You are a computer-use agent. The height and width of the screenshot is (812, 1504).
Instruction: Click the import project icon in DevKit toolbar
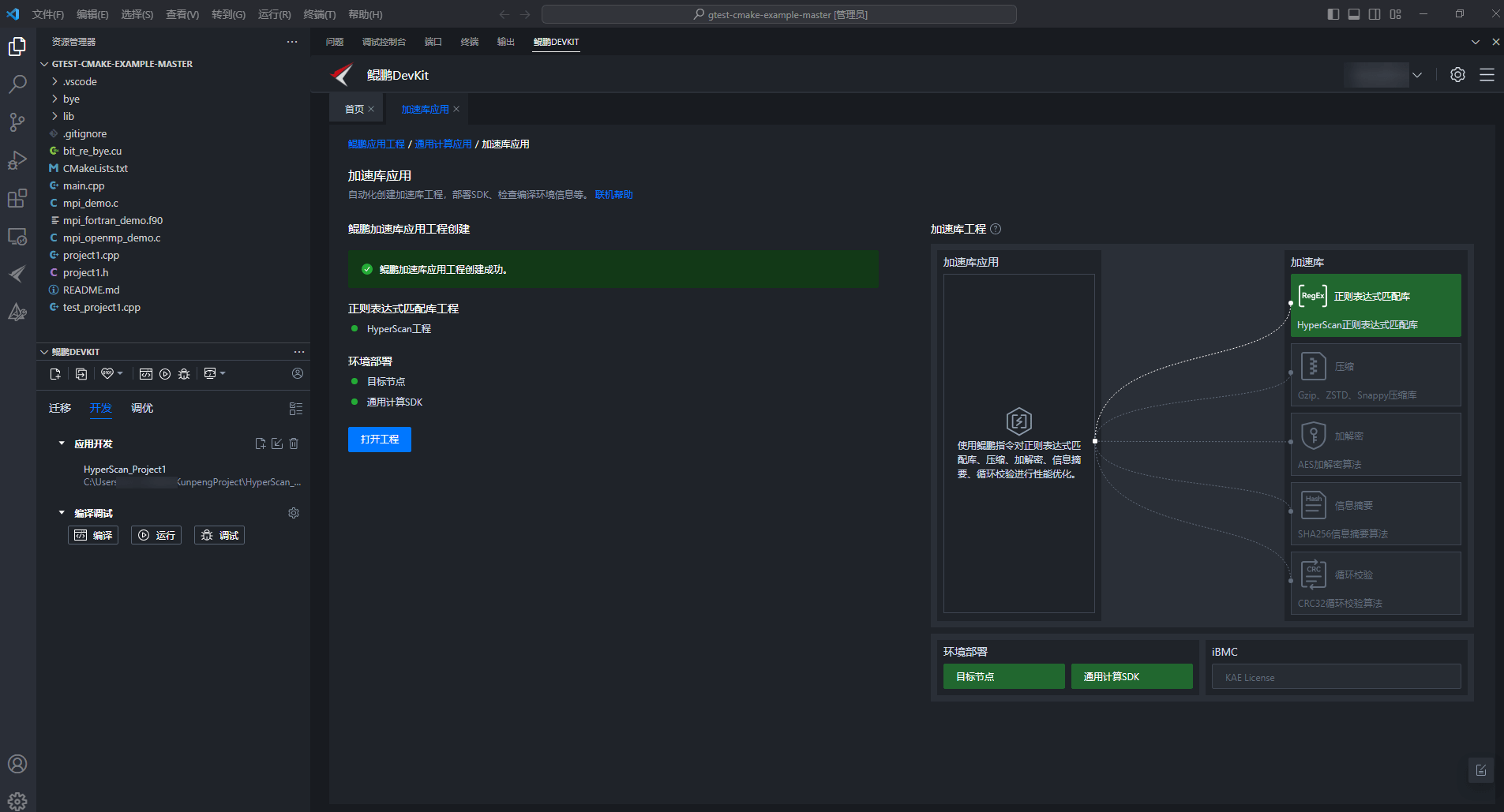pyautogui.click(x=81, y=374)
